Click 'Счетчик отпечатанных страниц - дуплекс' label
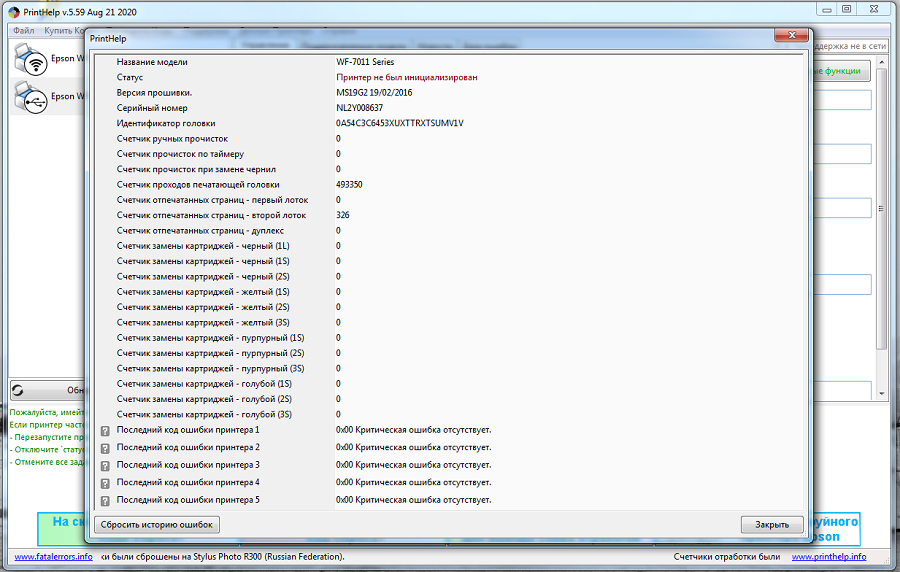 click(x=200, y=231)
